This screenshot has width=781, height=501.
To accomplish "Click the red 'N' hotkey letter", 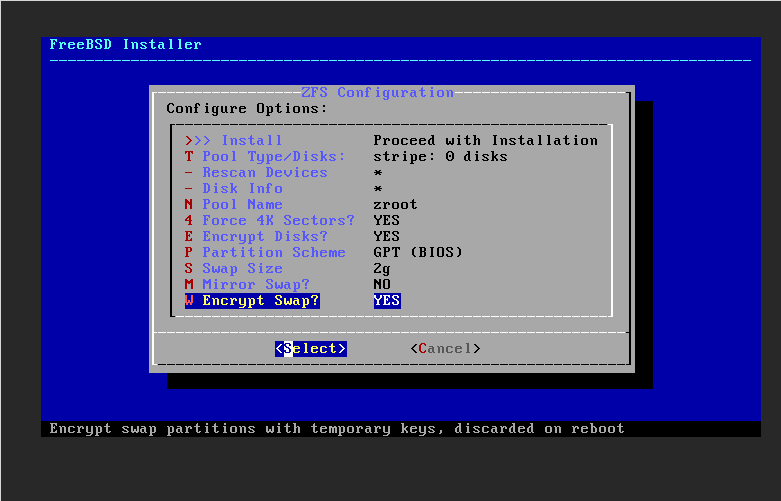I will [x=189, y=204].
